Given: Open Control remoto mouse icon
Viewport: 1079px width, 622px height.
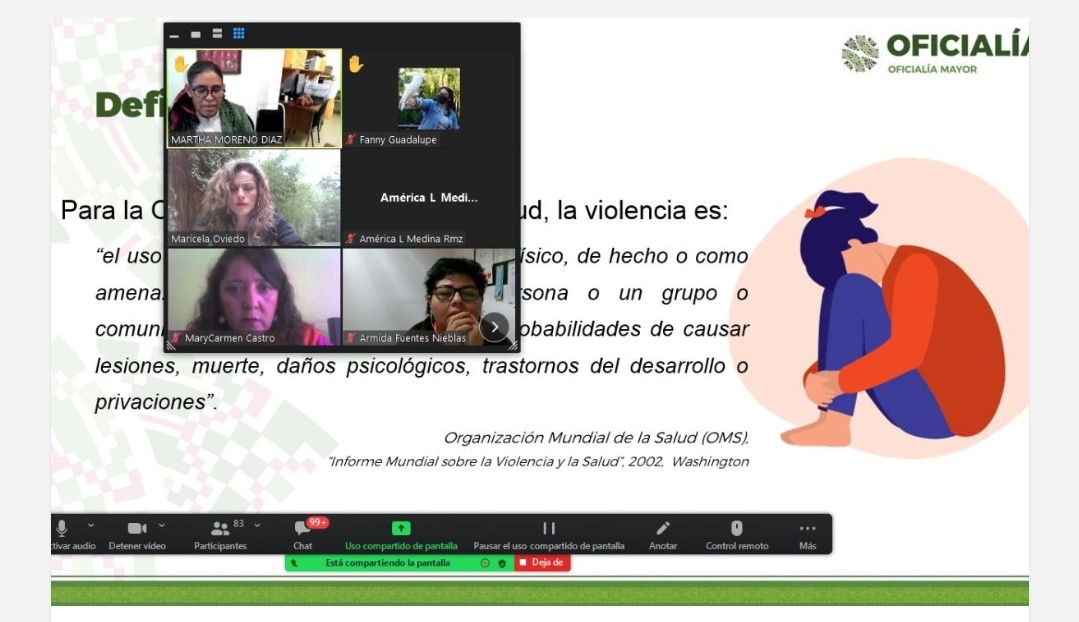Looking at the screenshot, I should [737, 528].
